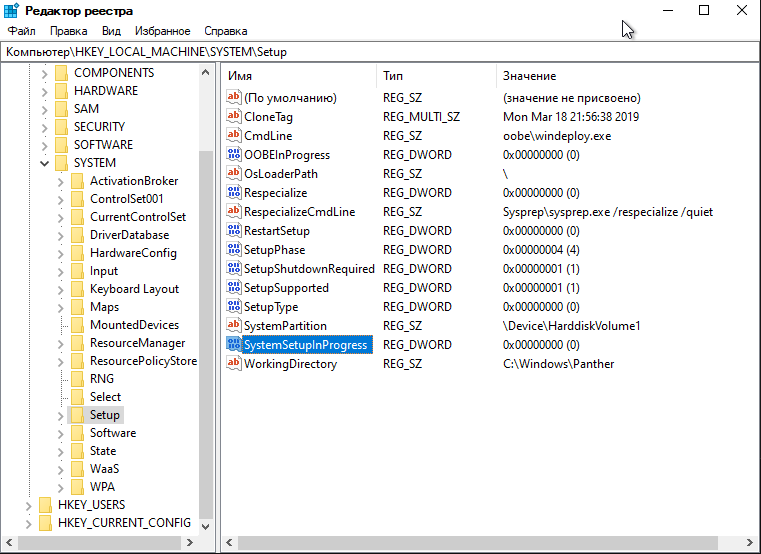This screenshot has width=761, height=554.
Task: Expand the SOFTWARE key in the tree
Action: (44, 145)
